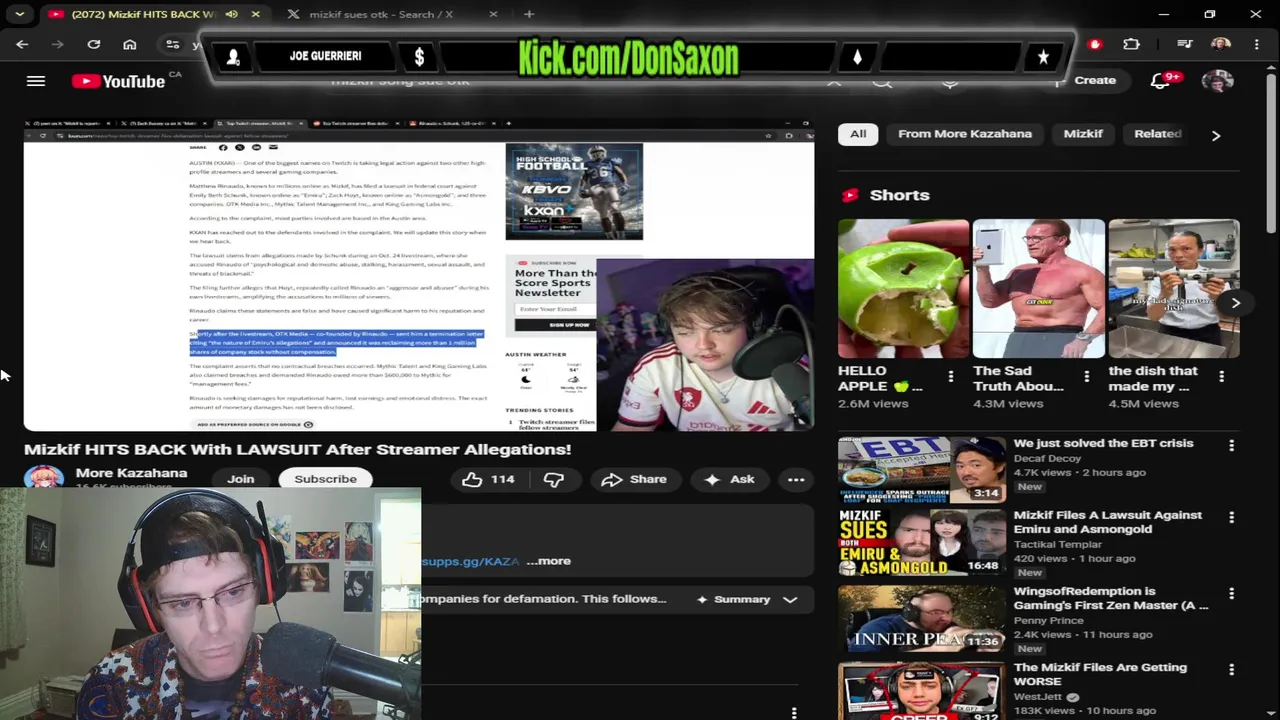Switch to mizkif sues otk Search X tab
Screen dimensions: 1280x720
380,14
